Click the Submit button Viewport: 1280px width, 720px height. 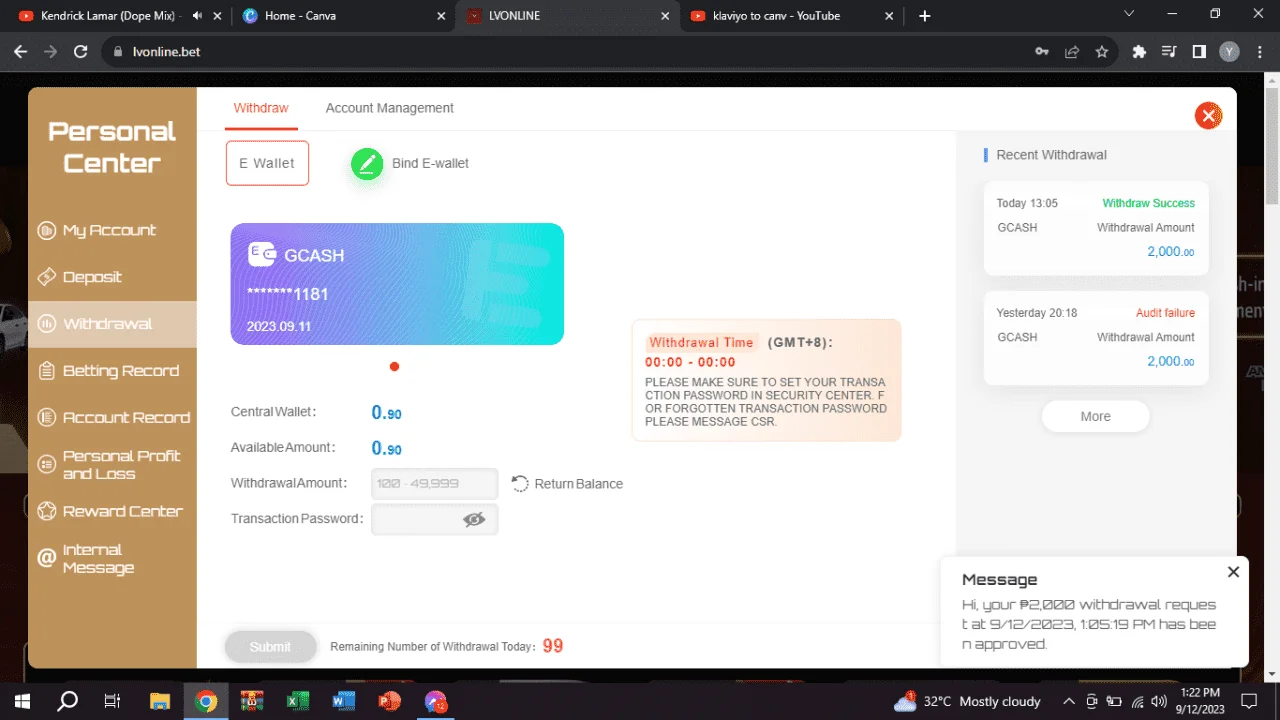point(270,647)
